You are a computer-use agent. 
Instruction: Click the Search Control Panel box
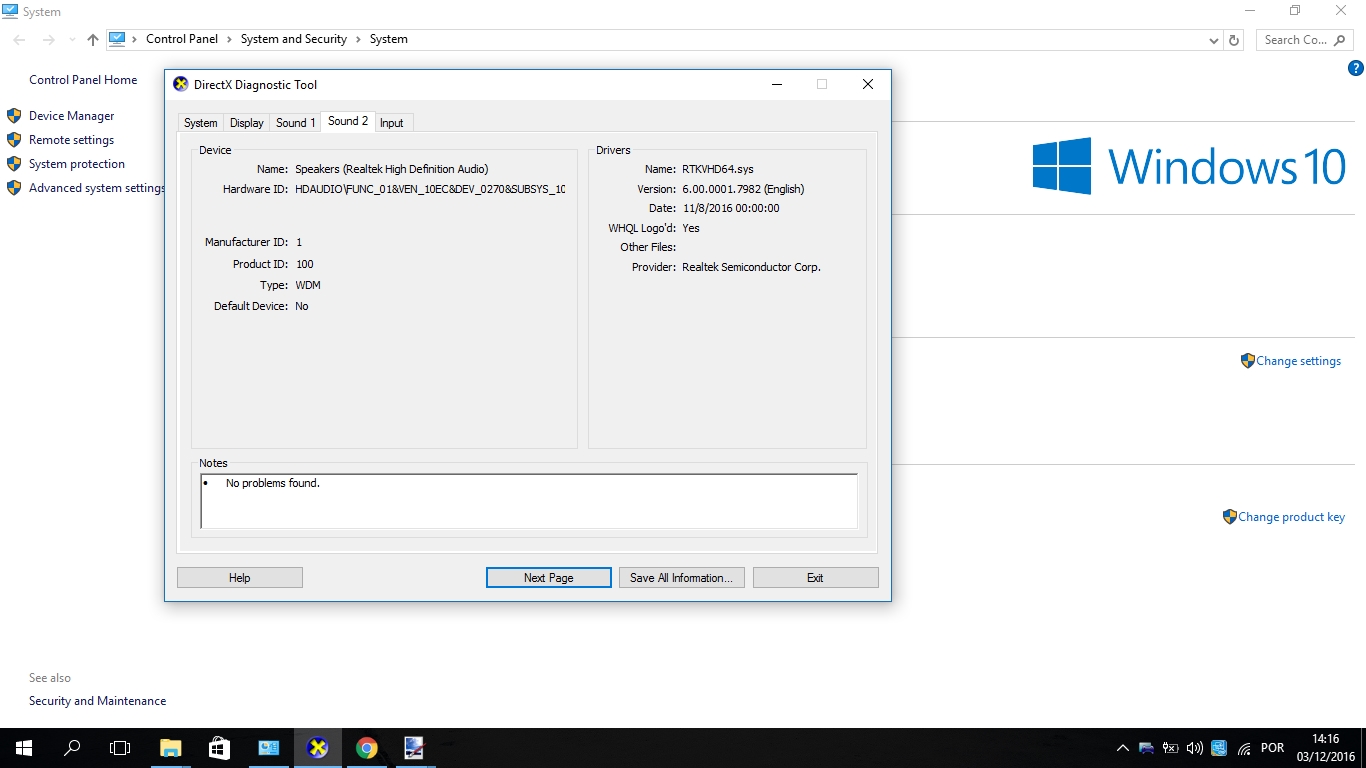click(1304, 40)
